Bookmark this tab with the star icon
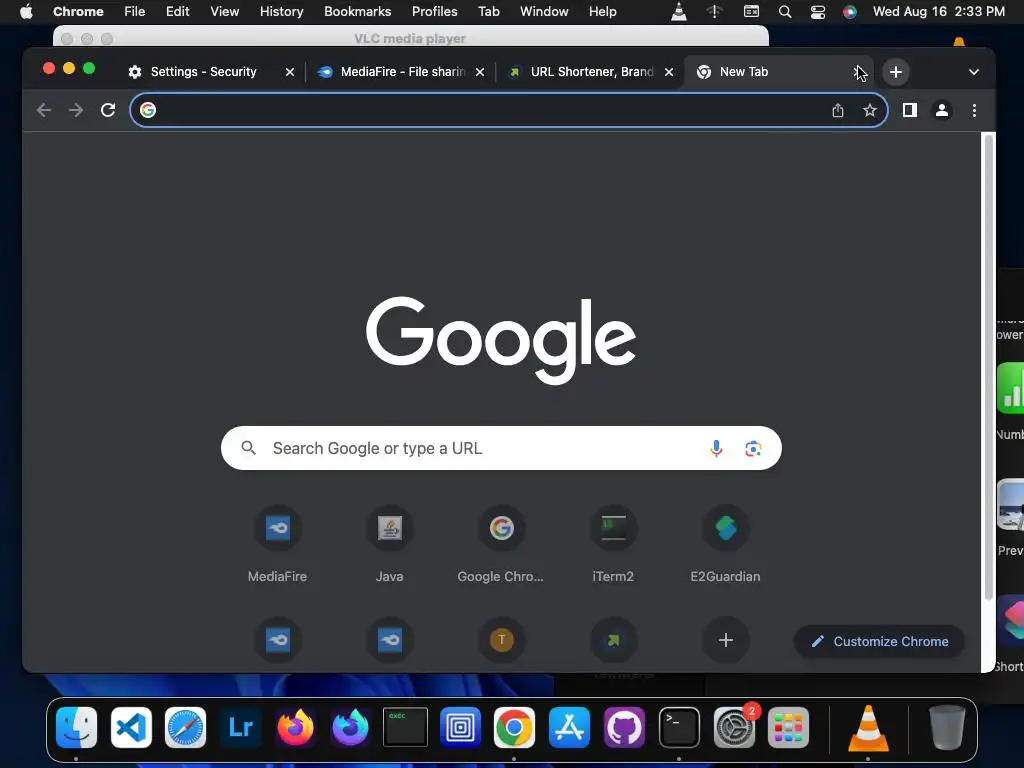 pos(869,110)
